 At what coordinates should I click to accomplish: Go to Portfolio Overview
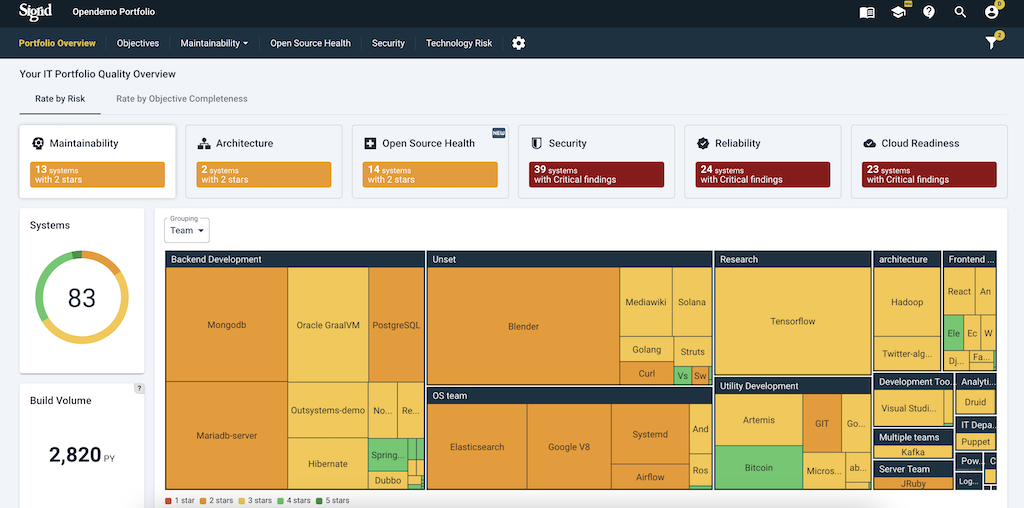coord(57,43)
